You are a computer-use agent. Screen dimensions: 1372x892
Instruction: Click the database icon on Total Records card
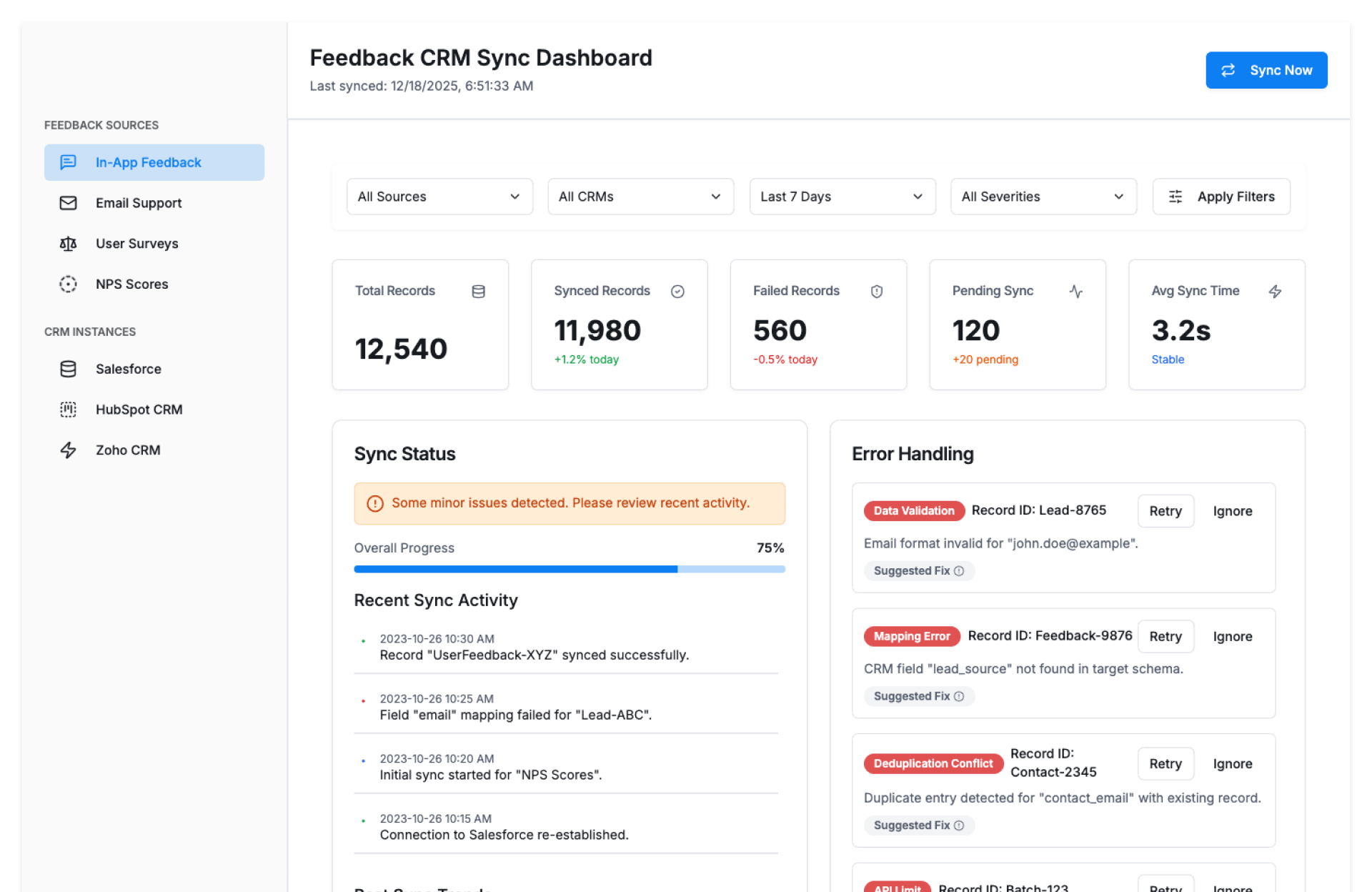[x=478, y=292]
